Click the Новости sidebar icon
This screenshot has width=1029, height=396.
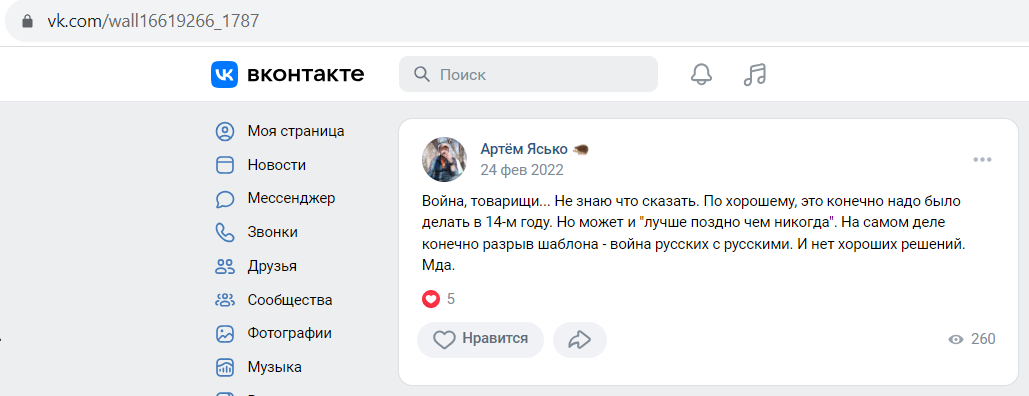click(x=225, y=165)
